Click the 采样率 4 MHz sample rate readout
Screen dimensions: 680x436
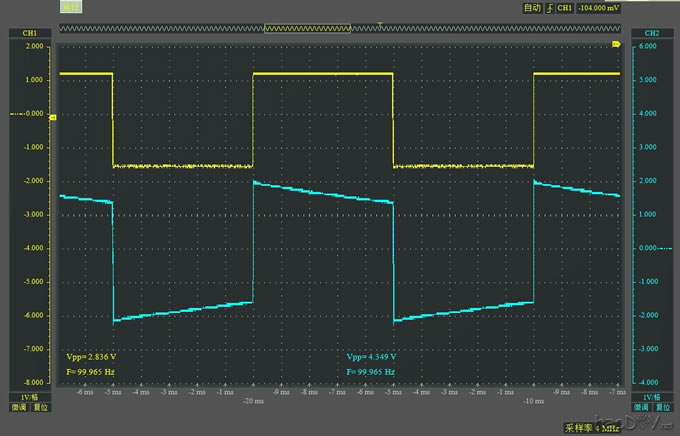590,427
